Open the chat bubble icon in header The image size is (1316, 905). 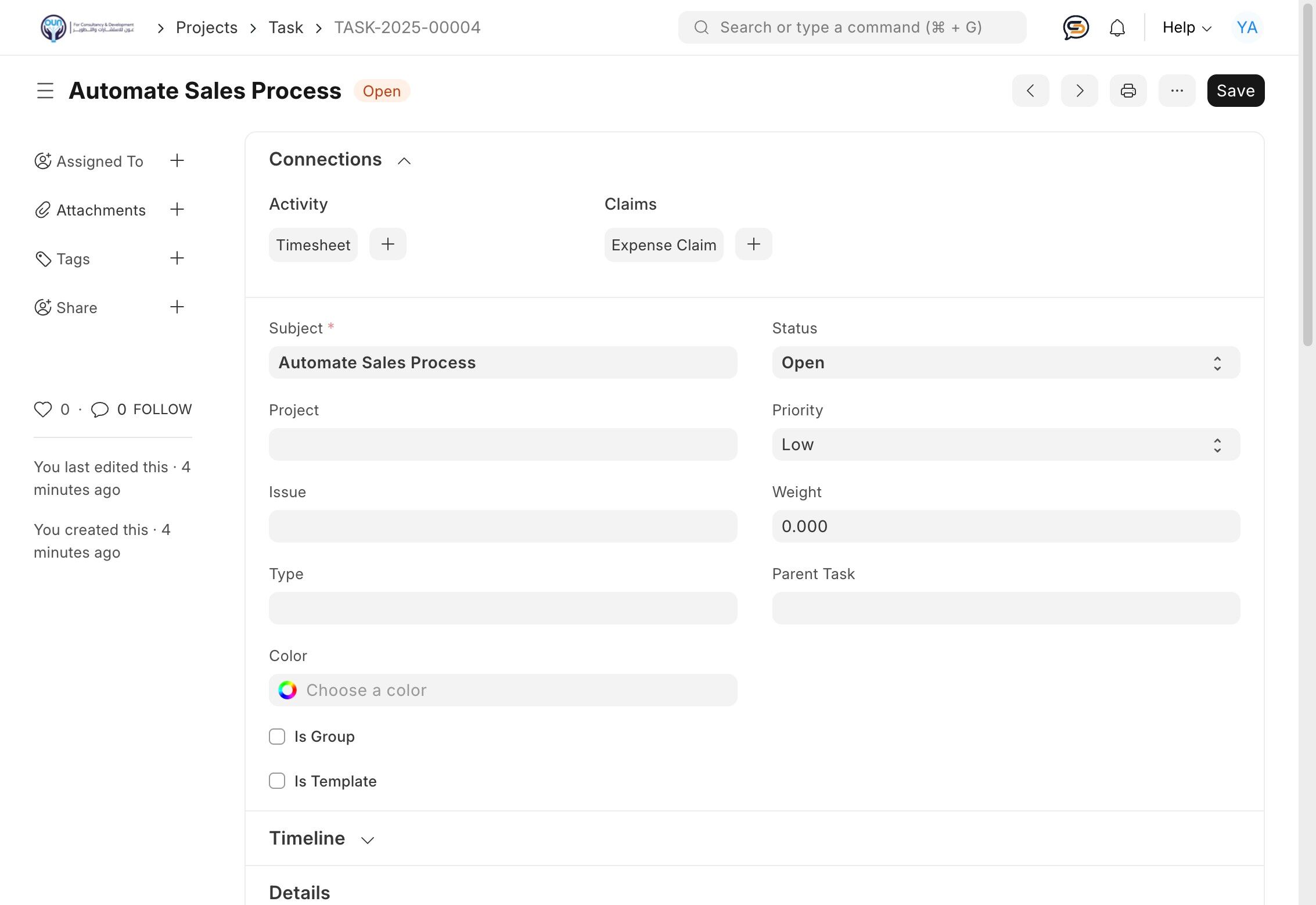pyautogui.click(x=1076, y=27)
